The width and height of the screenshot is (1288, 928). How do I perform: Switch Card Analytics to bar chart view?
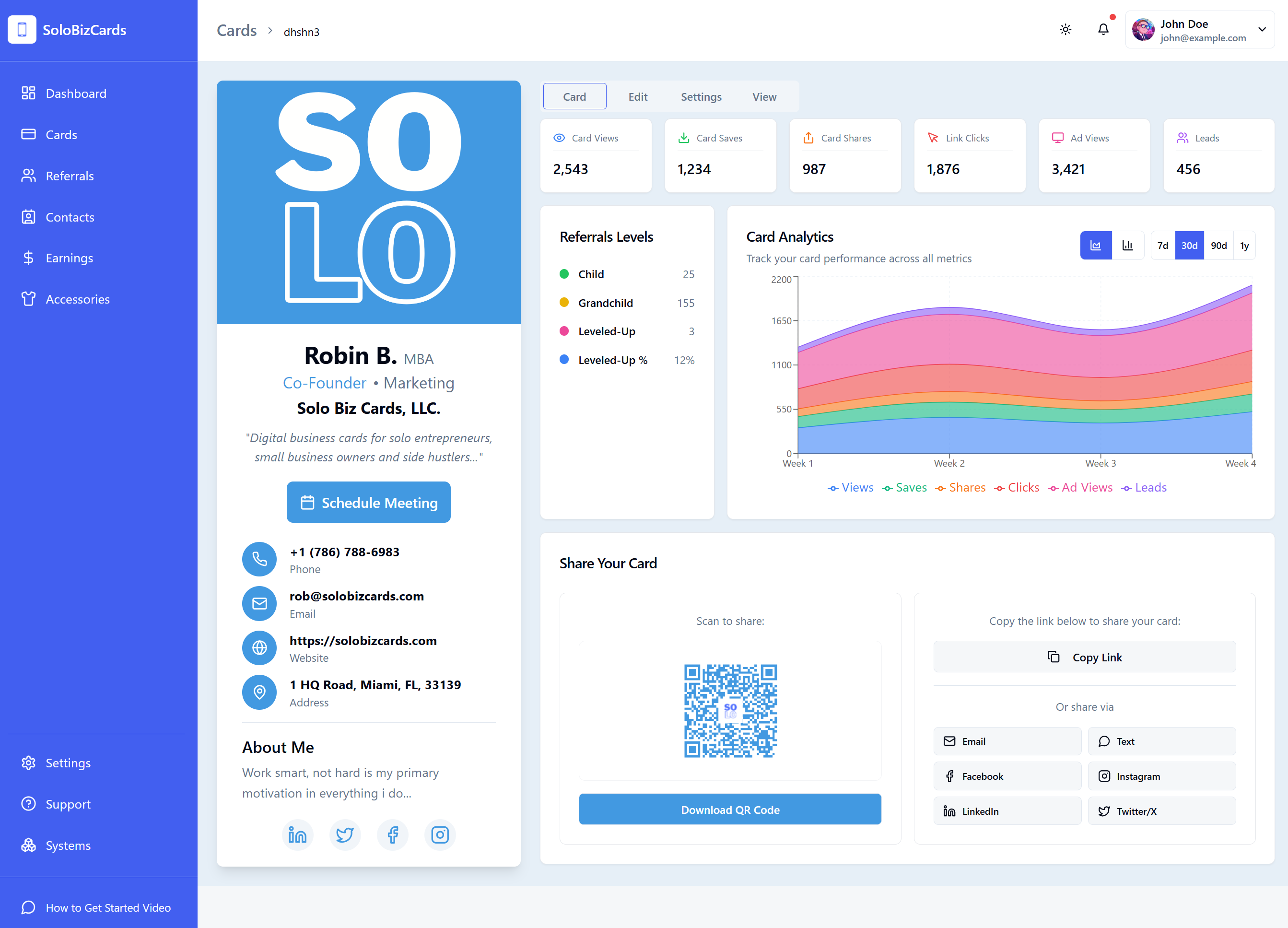[x=1127, y=245]
